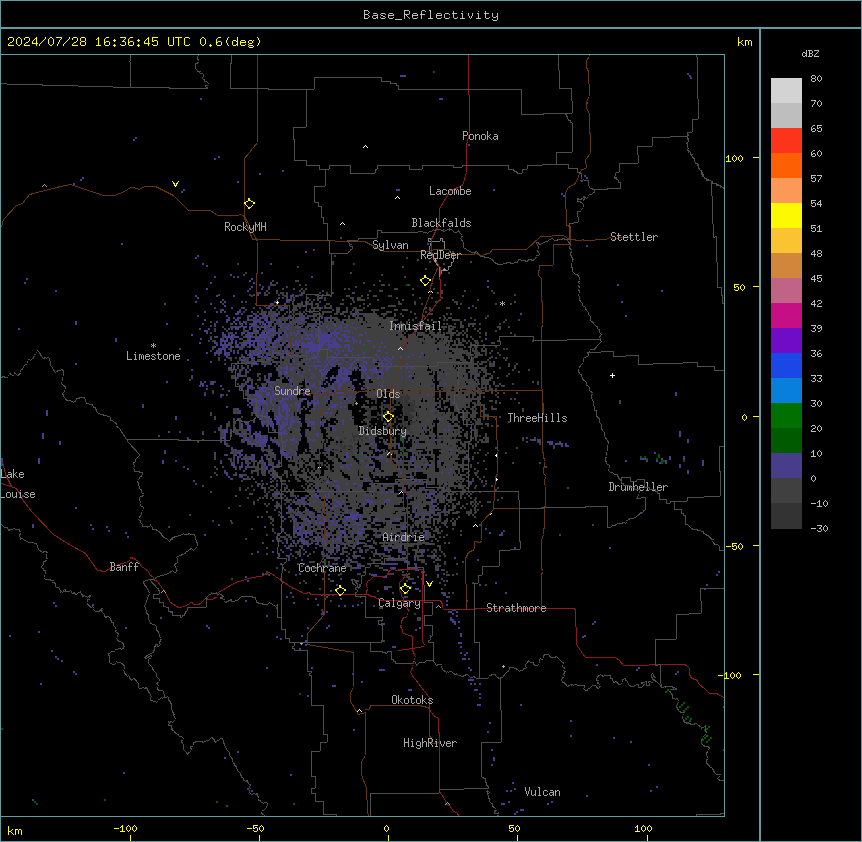The image size is (862, 842).
Task: Click the Limestone label
Action: pos(153,356)
